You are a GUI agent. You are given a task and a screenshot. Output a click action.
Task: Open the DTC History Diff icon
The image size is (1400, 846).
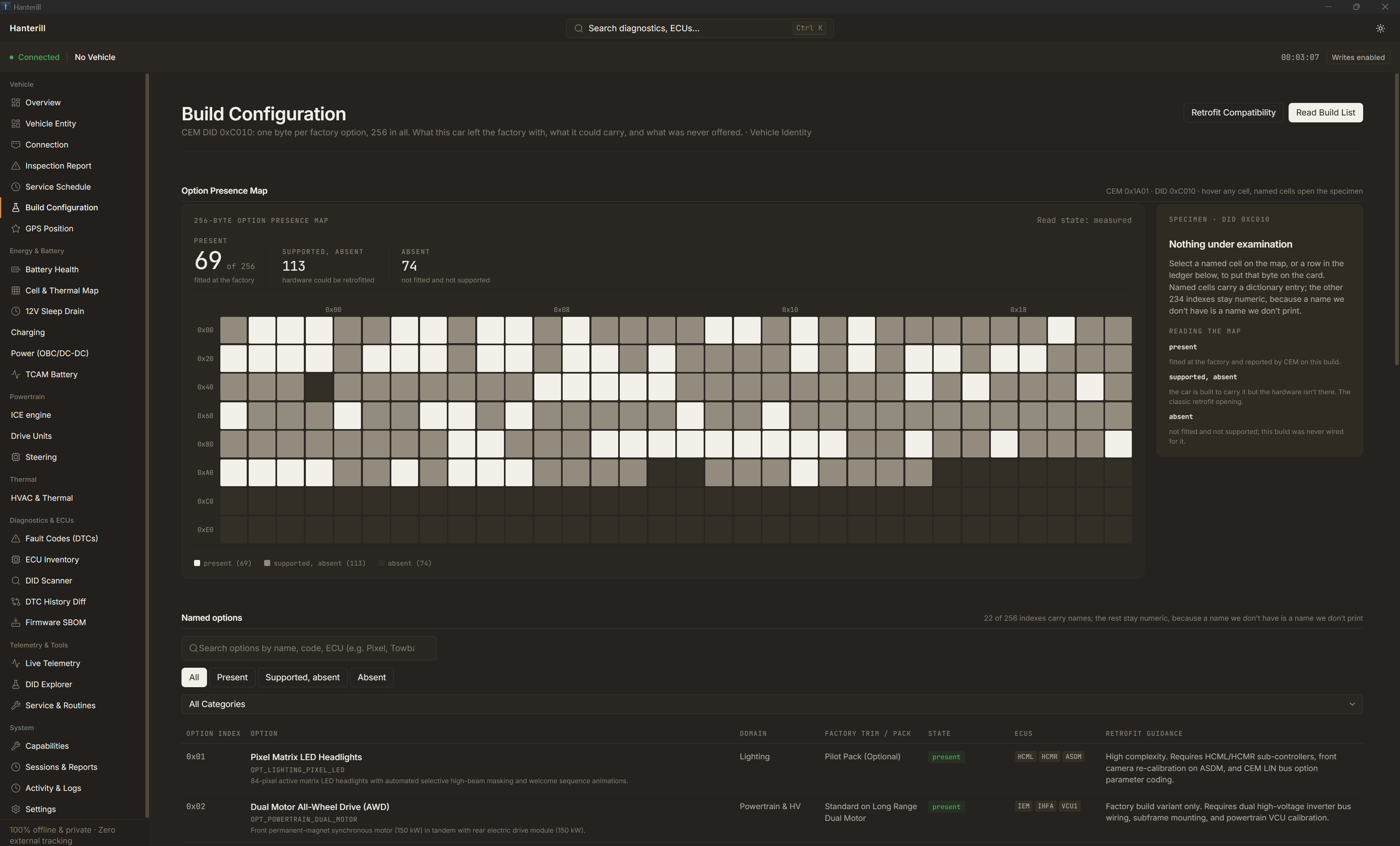pyautogui.click(x=16, y=602)
